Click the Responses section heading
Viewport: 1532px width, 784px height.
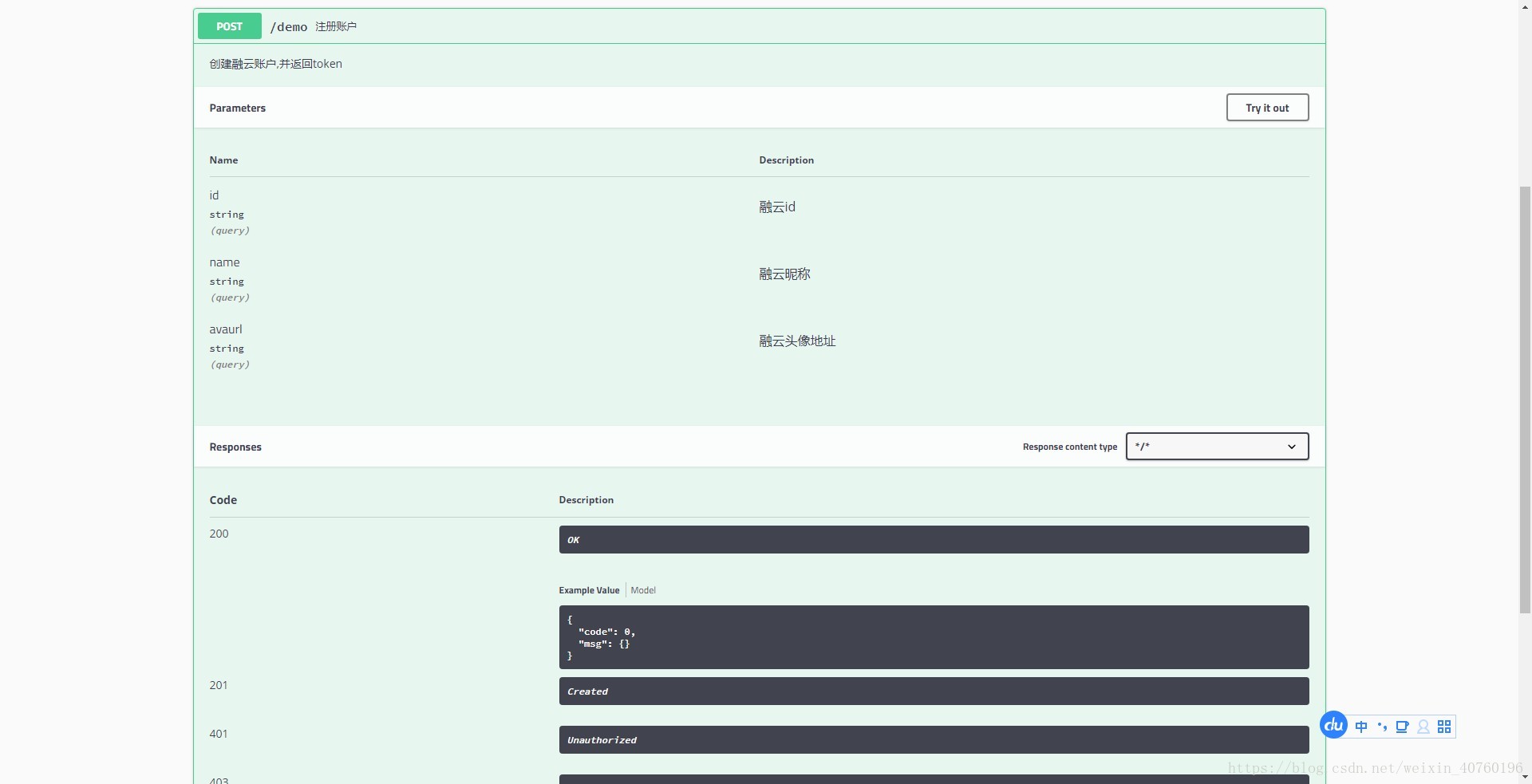(235, 447)
